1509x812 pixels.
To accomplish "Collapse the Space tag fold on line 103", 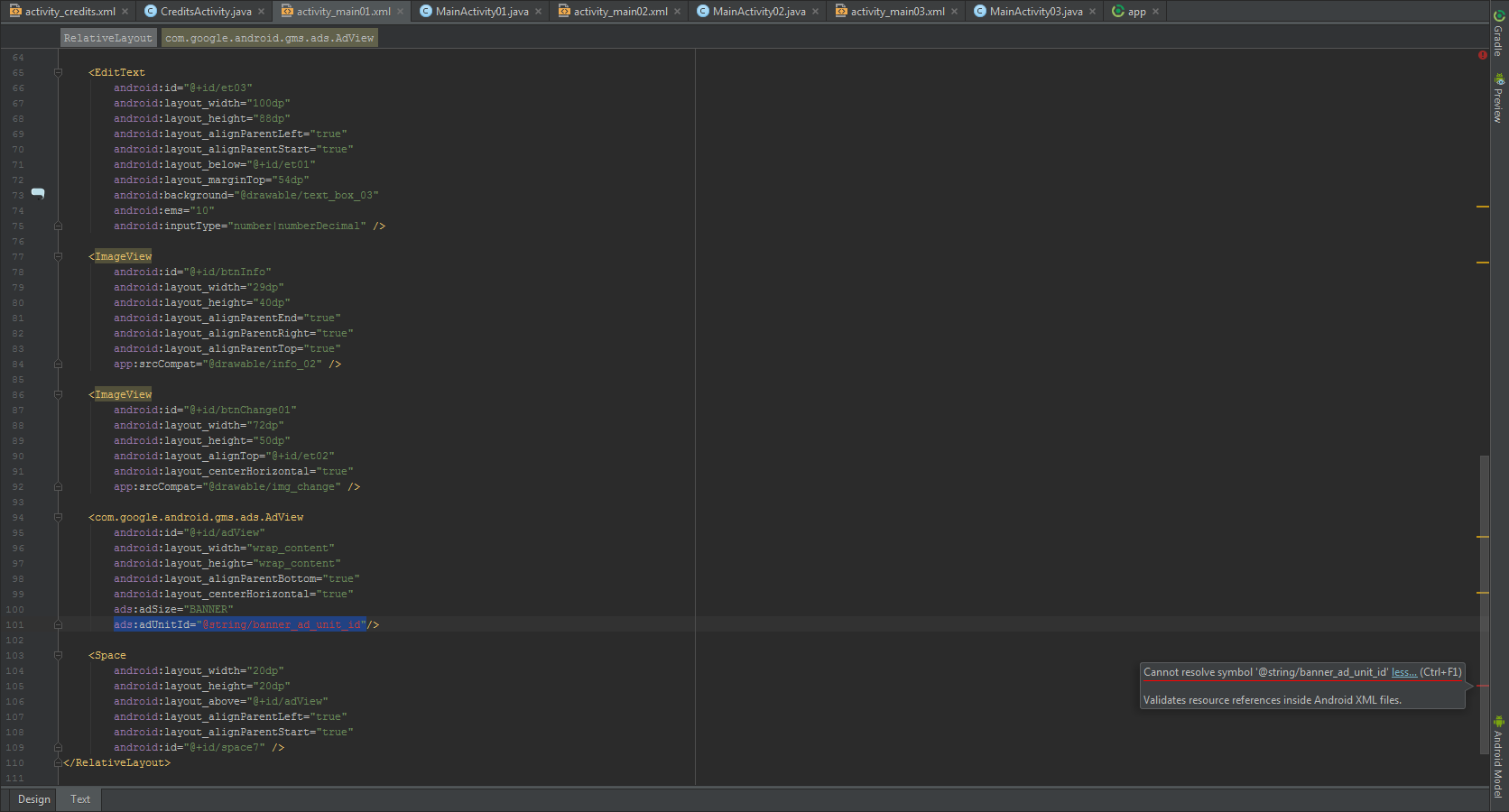I will [x=58, y=655].
